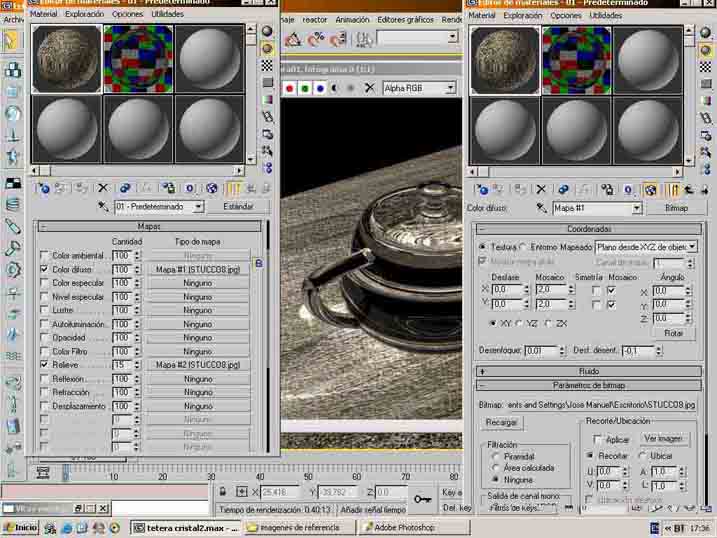The image size is (717, 538).
Task: Collapse the Mapas rollout header
Action: click(150, 226)
